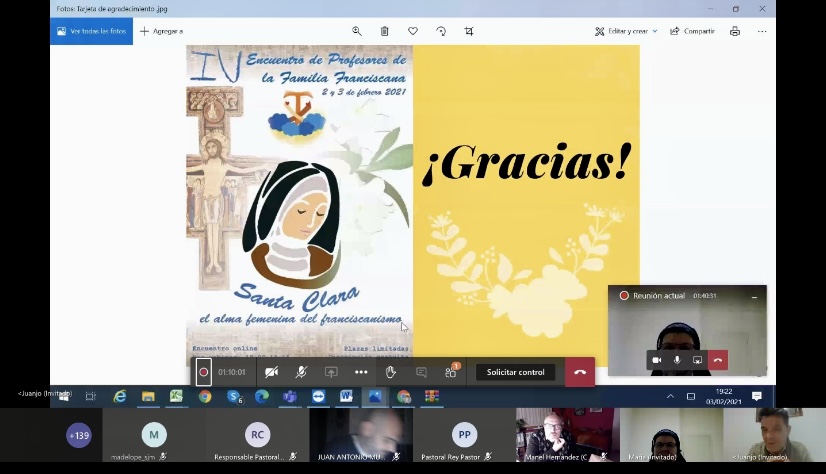Image resolution: width=826 pixels, height=474 pixels.
Task: Toggle microphone mute in the main meeting toolbar
Action: (301, 372)
